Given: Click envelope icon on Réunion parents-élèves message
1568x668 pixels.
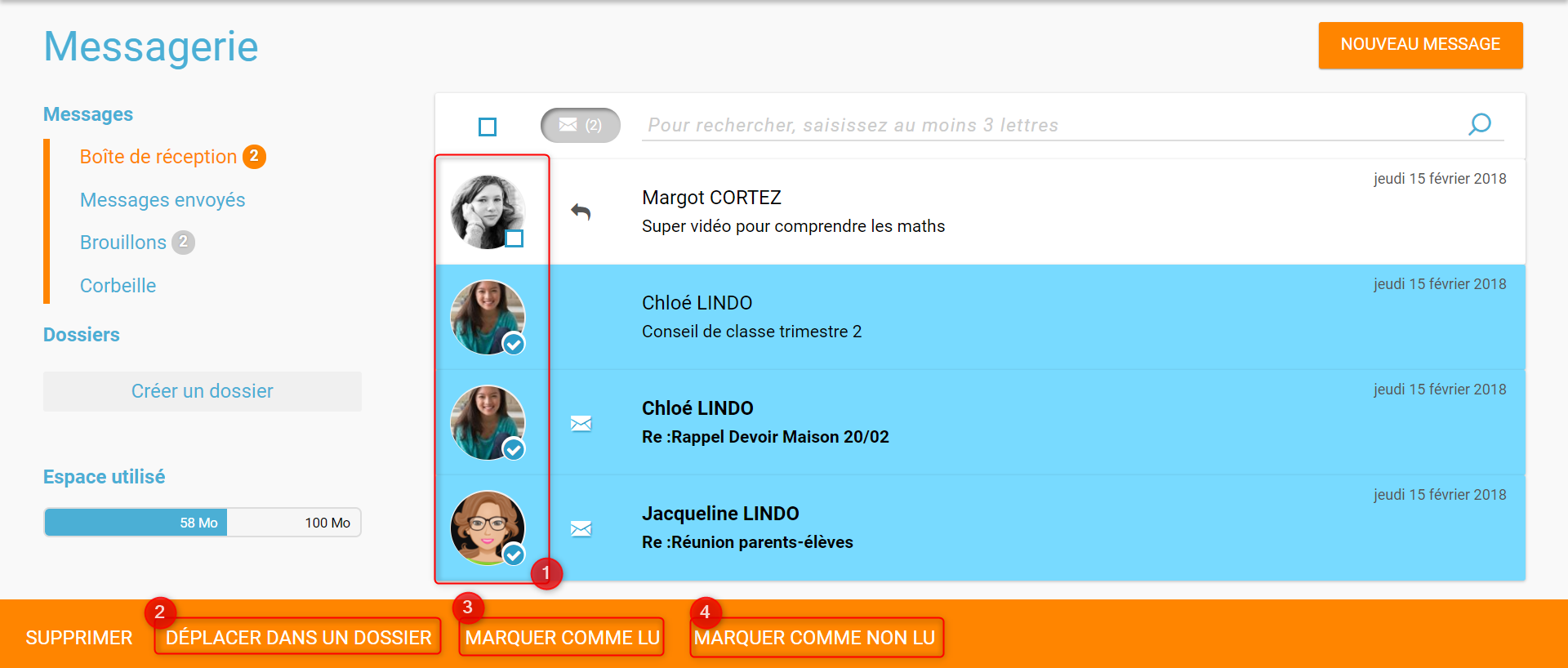Looking at the screenshot, I should point(581,528).
